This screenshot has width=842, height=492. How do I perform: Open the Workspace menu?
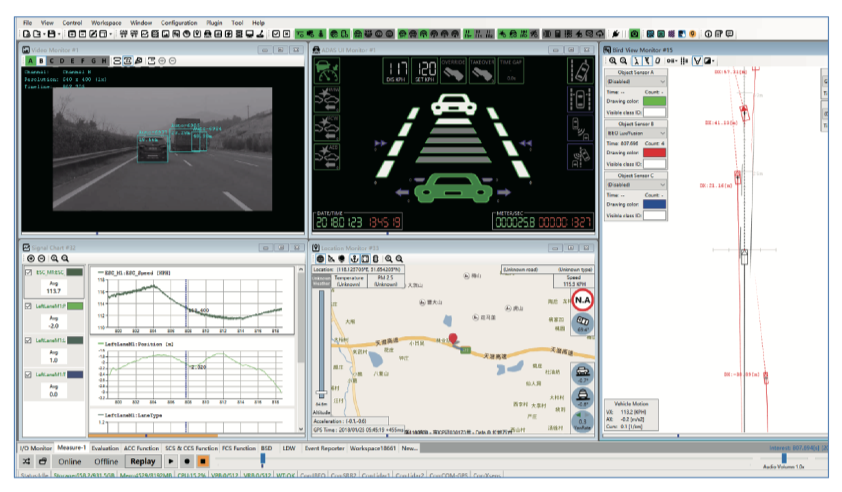(x=106, y=23)
